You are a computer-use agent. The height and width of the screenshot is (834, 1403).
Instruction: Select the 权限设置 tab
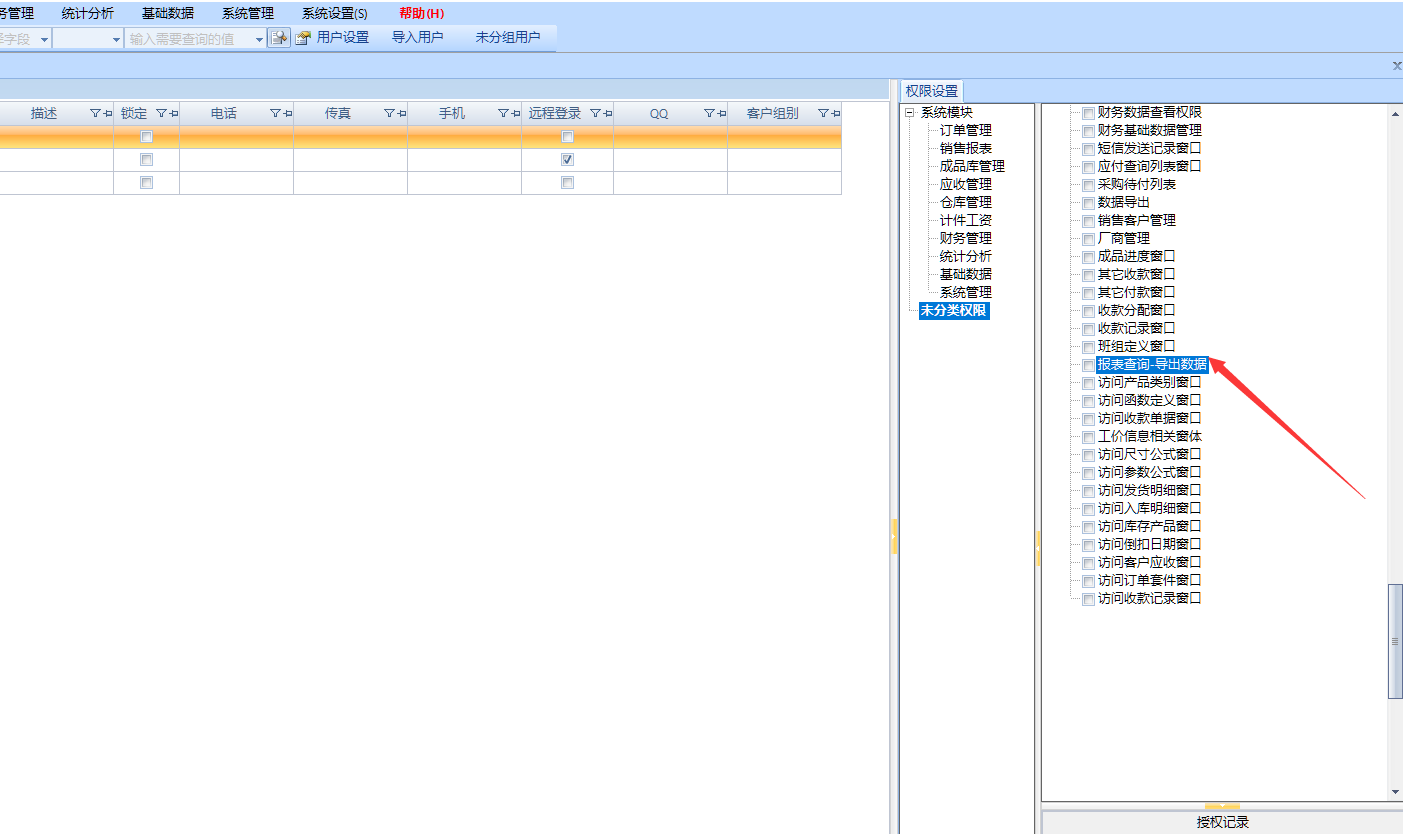point(931,90)
